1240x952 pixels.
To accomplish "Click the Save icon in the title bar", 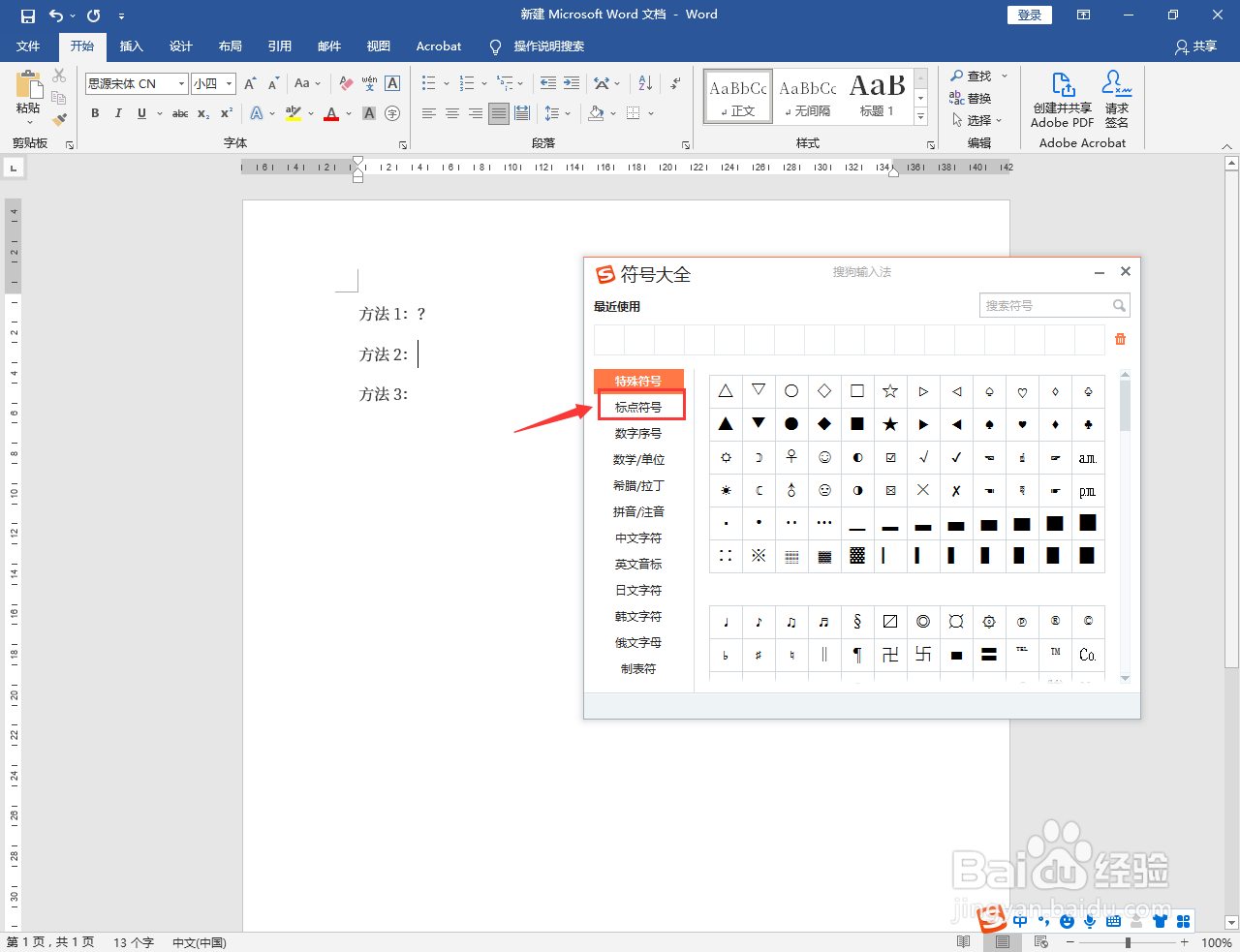I will click(x=27, y=15).
